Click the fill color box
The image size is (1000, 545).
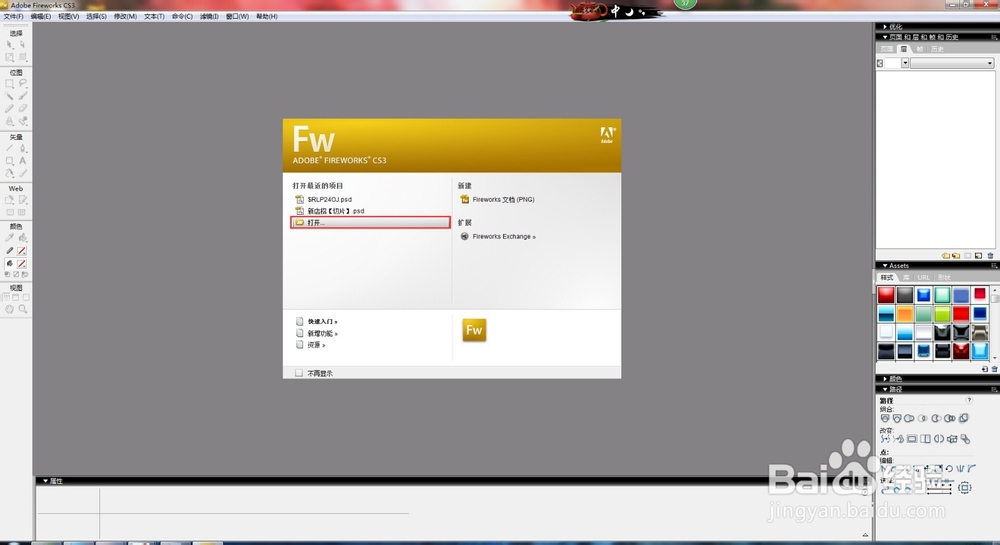pyautogui.click(x=22, y=263)
